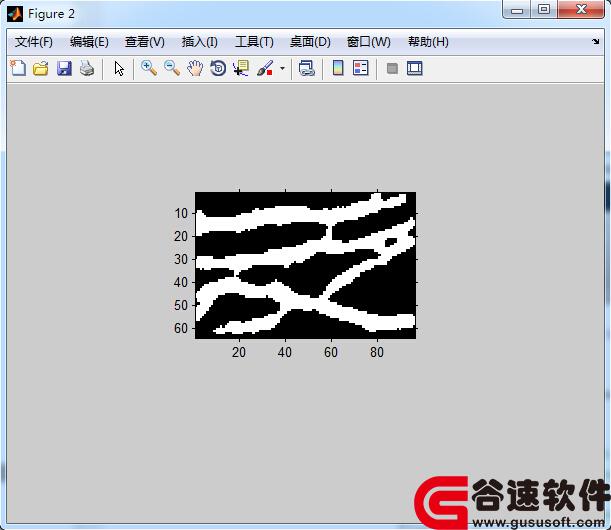Close the Figure 2 window
This screenshot has height=530, width=611.
tap(581, 10)
